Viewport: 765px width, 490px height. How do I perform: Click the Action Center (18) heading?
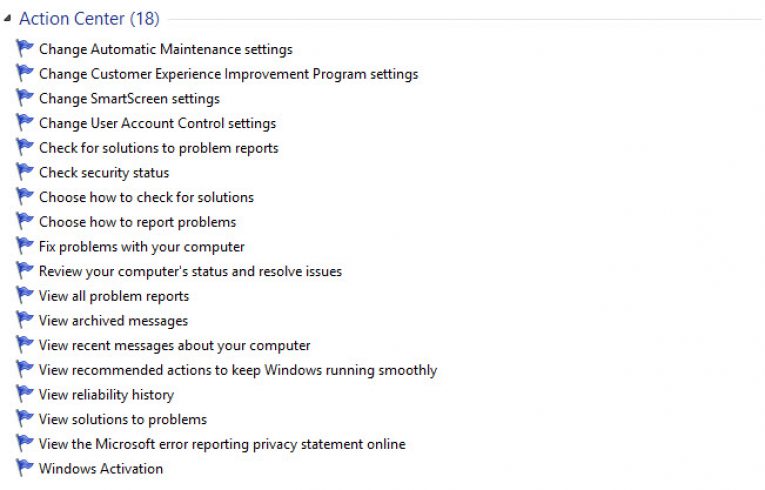click(x=89, y=19)
